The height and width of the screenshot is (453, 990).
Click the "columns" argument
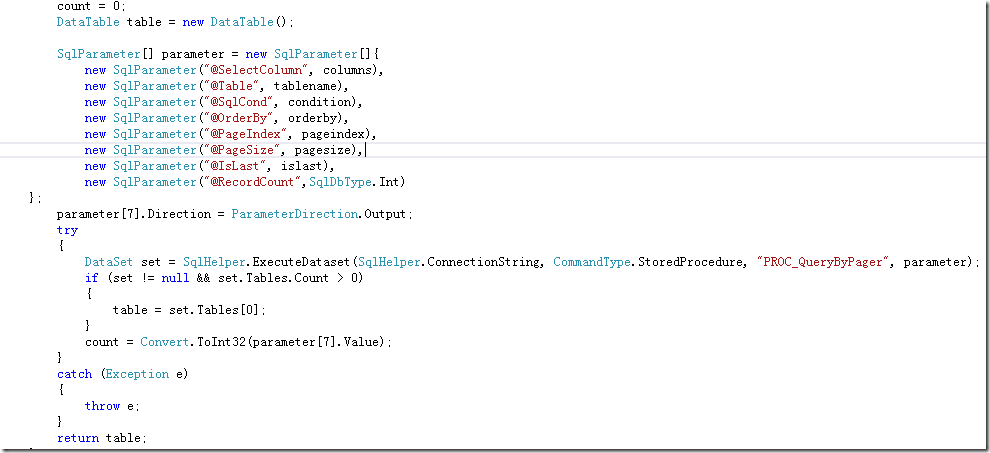pyautogui.click(x=347, y=70)
